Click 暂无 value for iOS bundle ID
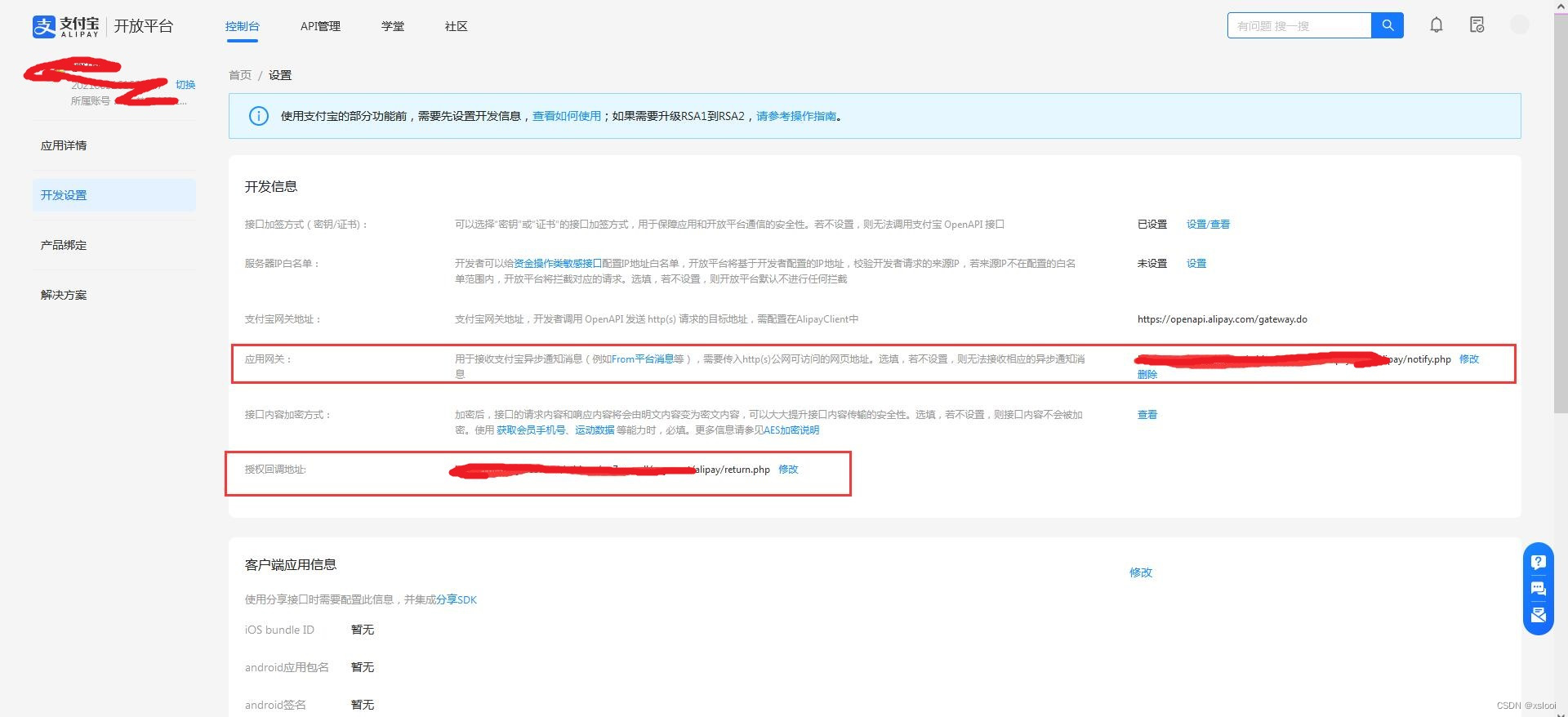 pos(363,630)
